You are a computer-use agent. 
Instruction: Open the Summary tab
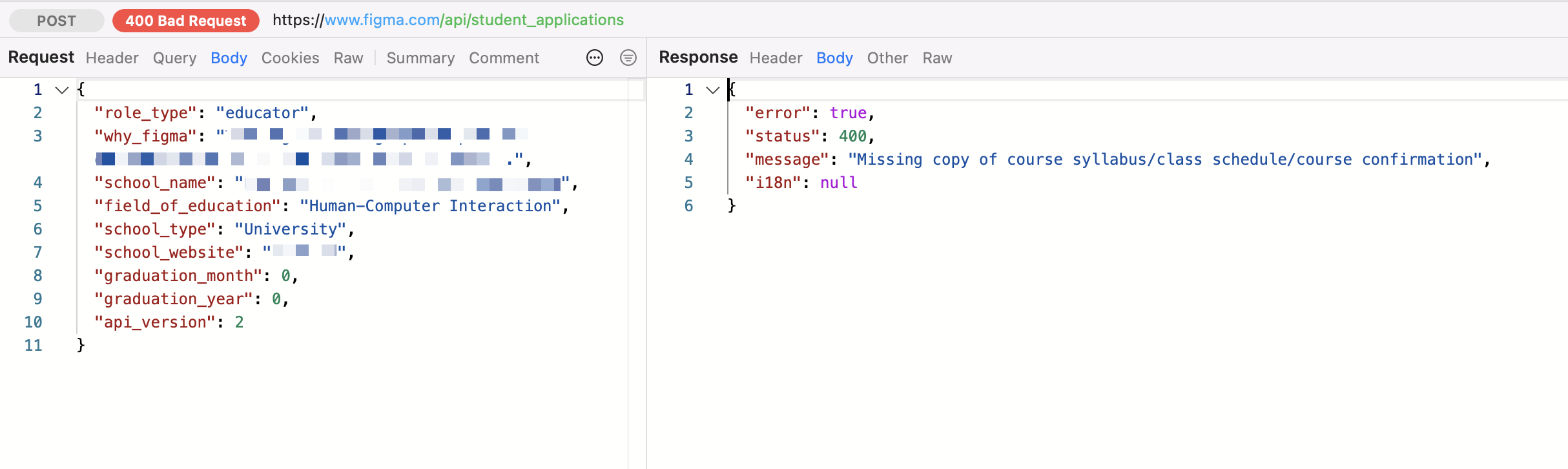420,58
